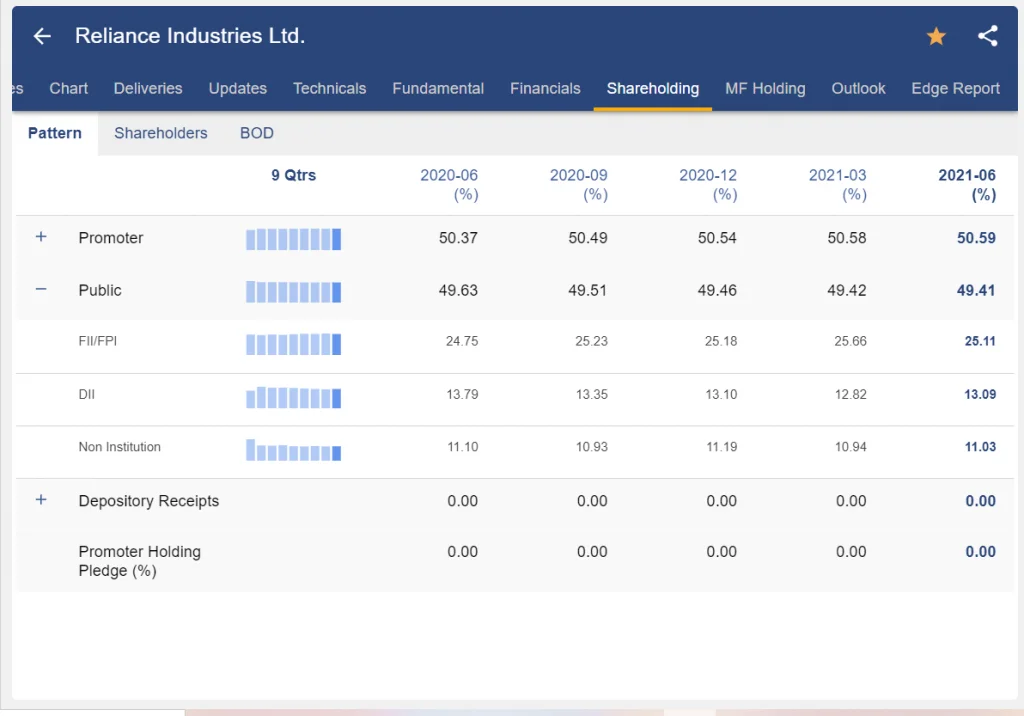Click the share icon in header
This screenshot has width=1024, height=716.
pos(987,36)
